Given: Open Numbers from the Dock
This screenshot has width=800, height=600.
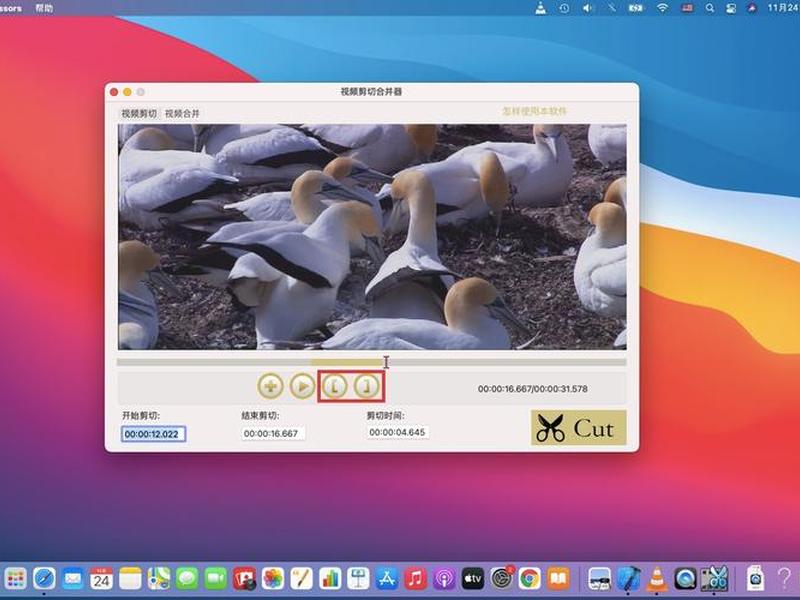Looking at the screenshot, I should 330,579.
